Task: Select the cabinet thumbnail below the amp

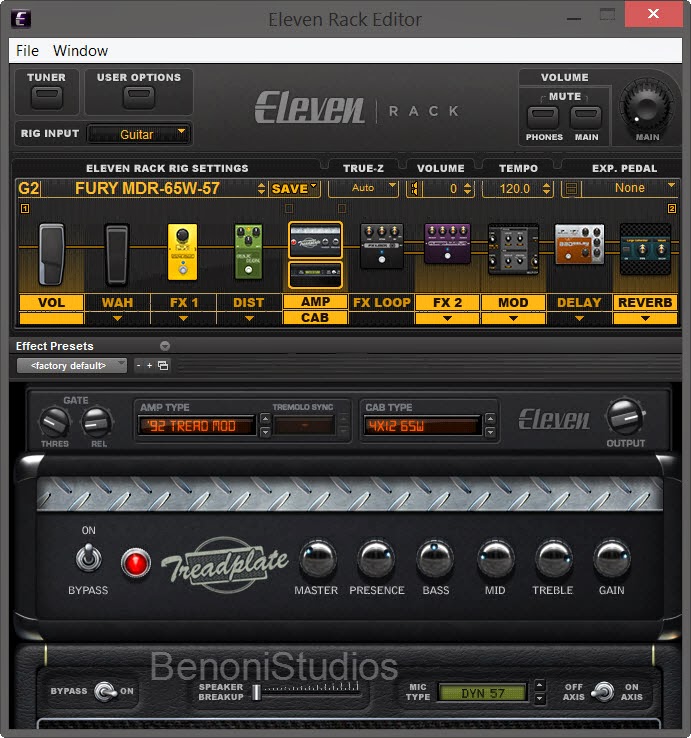Action: pyautogui.click(x=315, y=274)
